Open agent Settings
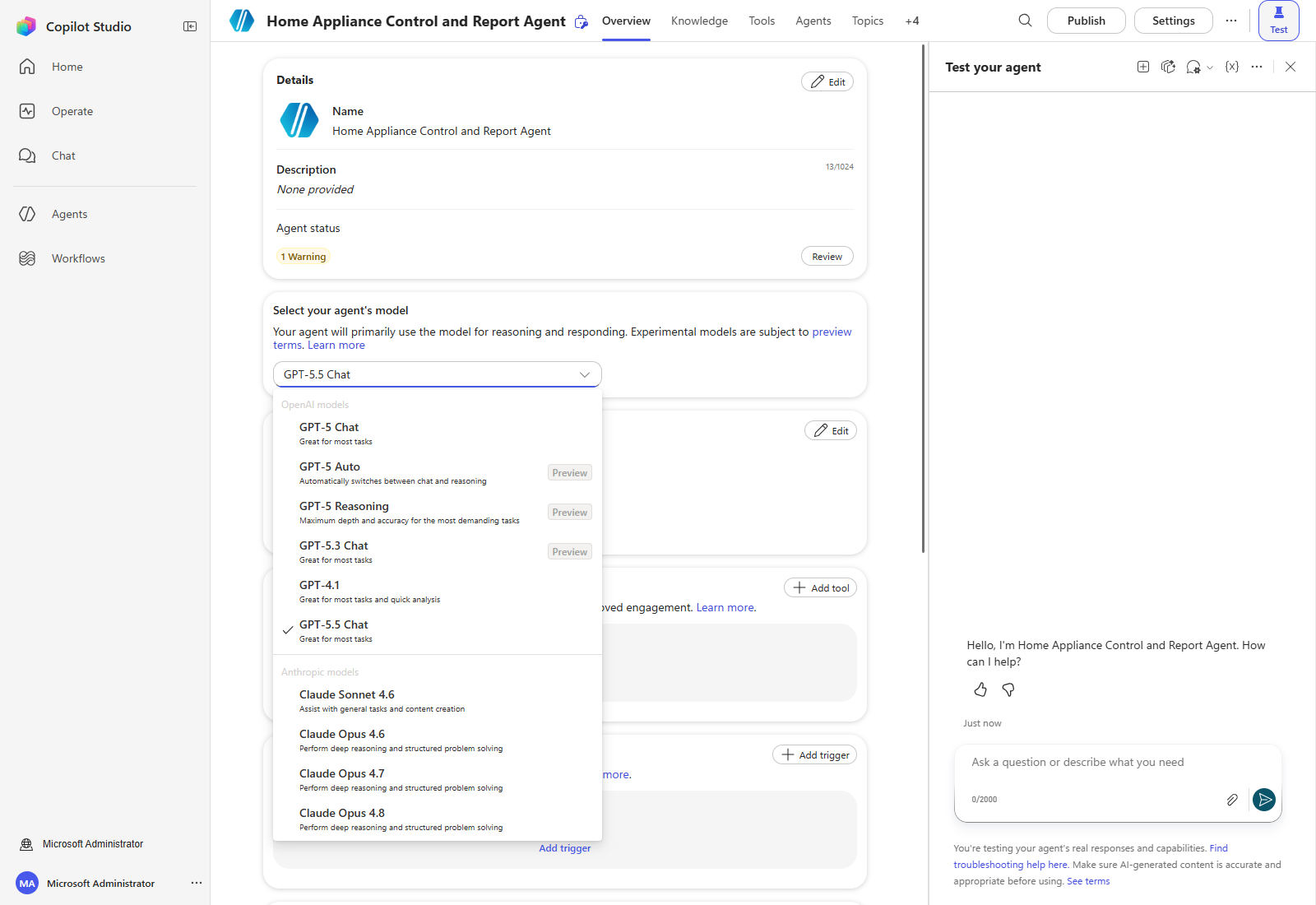1316x905 pixels. (x=1173, y=21)
